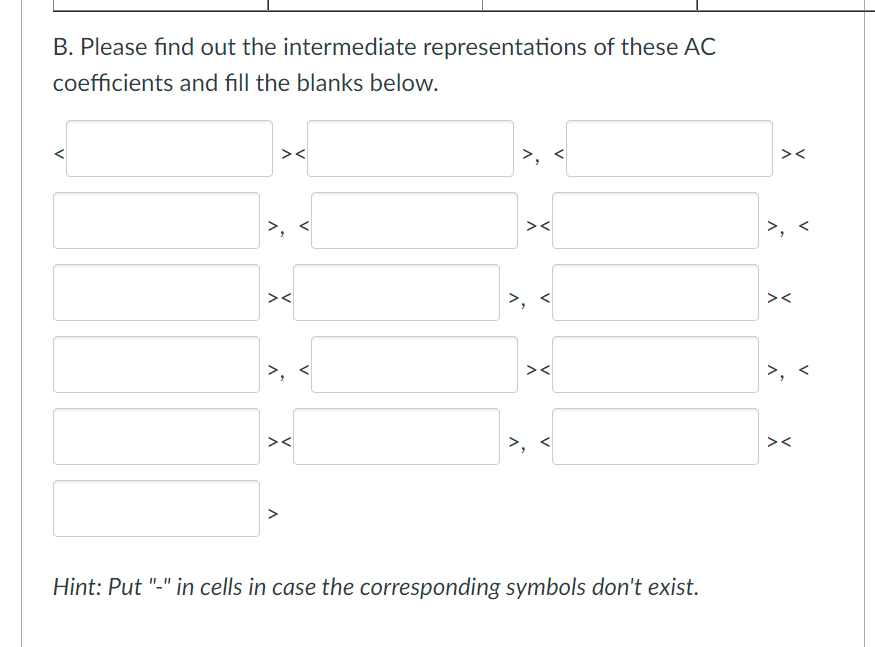
Task: Select the first blank in the fourth row
Action: pos(155,364)
